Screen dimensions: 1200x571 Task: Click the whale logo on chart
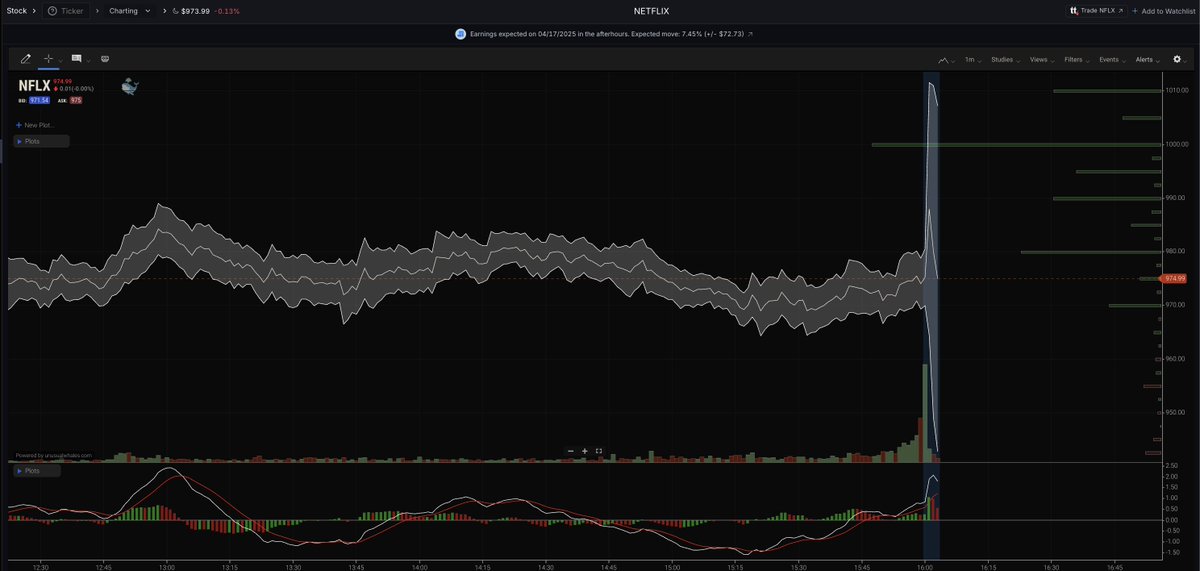(x=130, y=87)
